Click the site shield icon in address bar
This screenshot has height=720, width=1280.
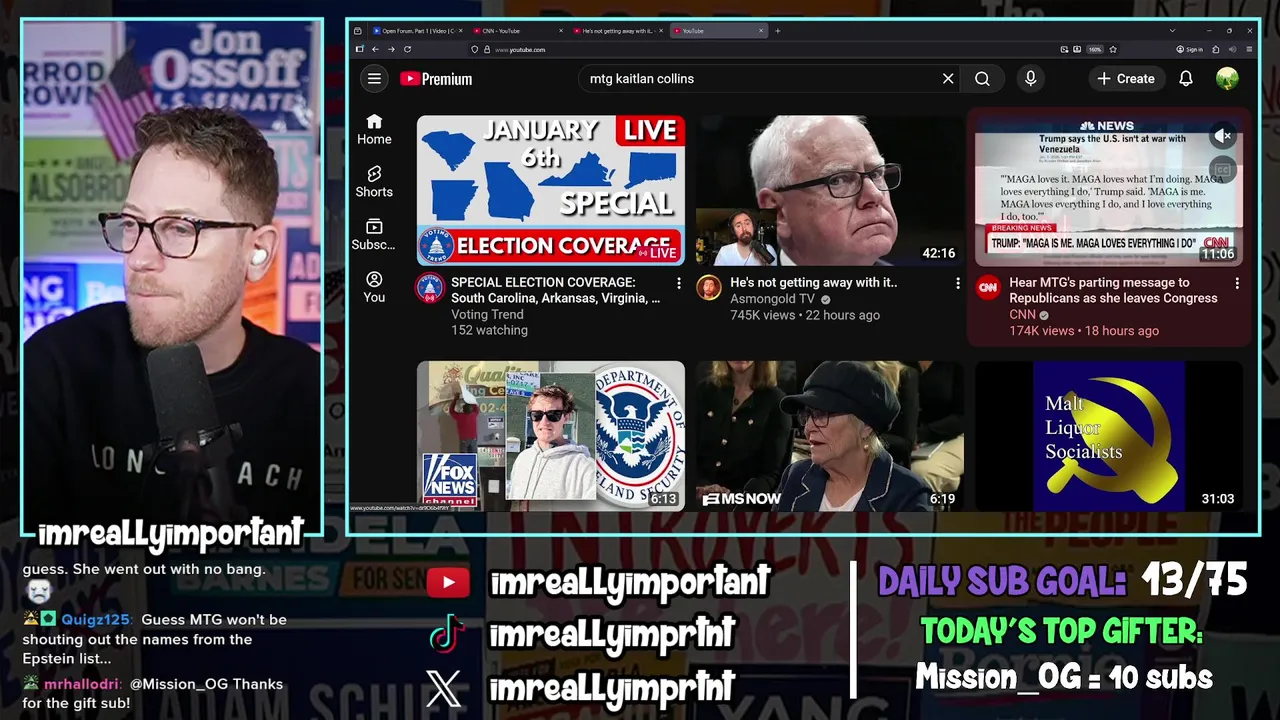475,49
